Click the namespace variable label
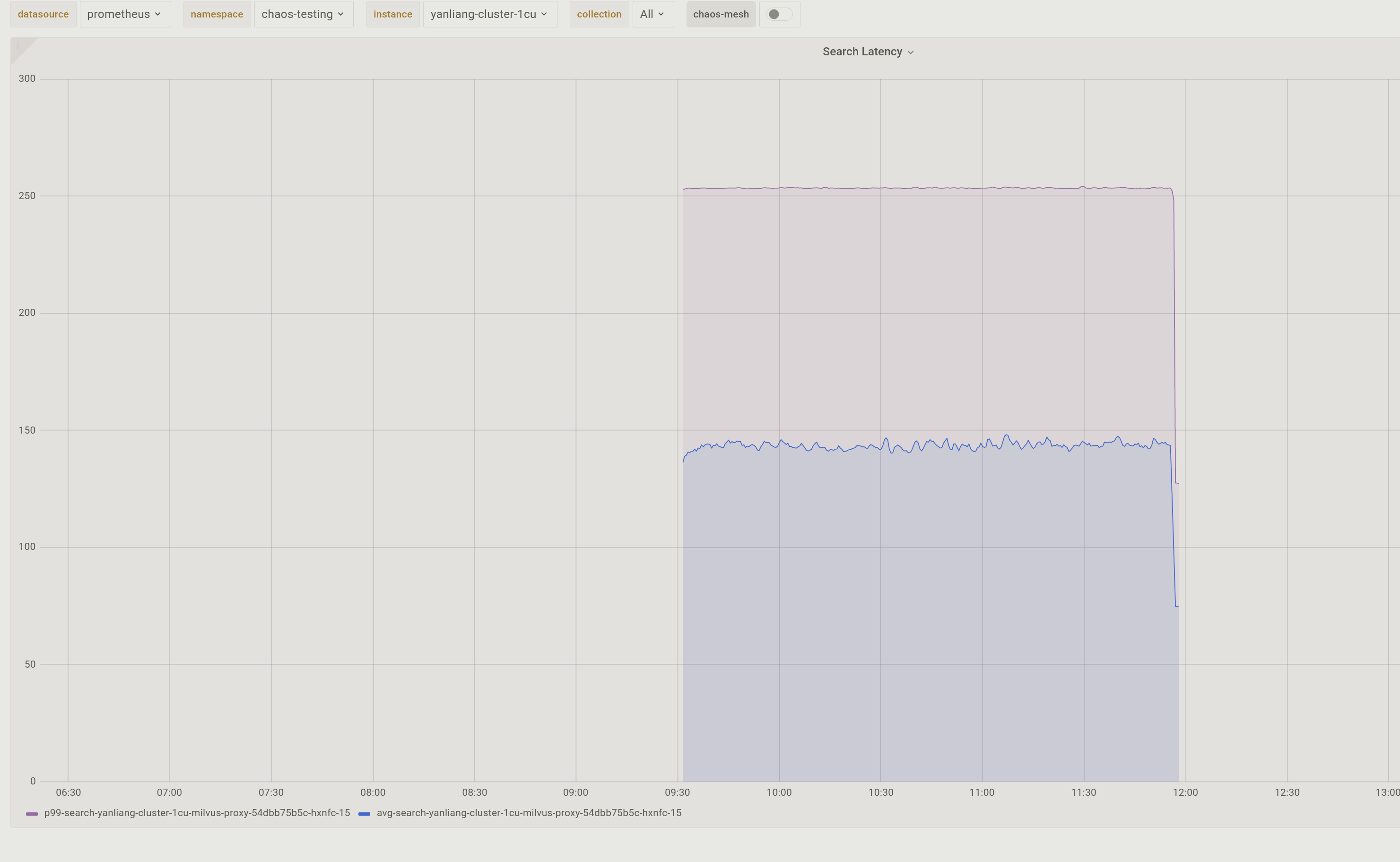 pos(217,14)
